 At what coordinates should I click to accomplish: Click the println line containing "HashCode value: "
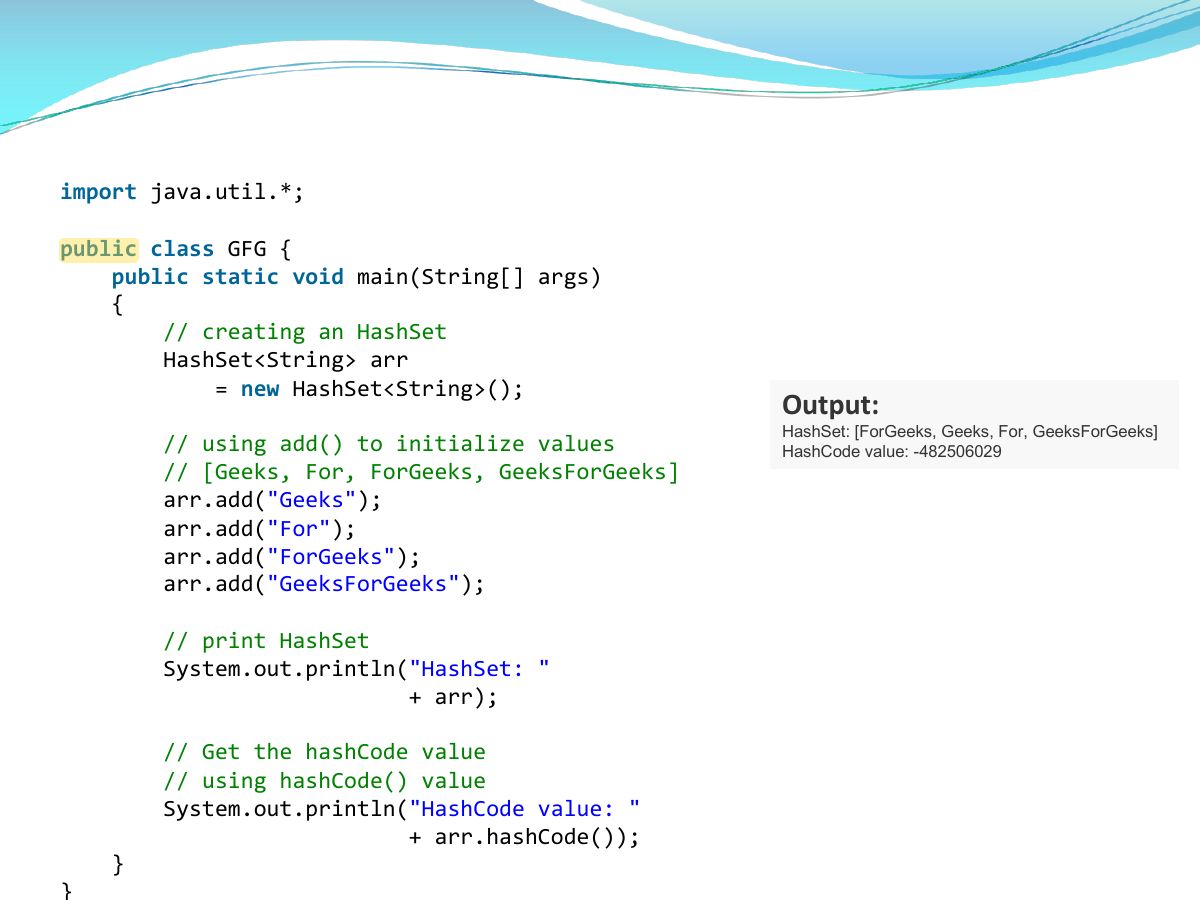pyautogui.click(x=402, y=809)
